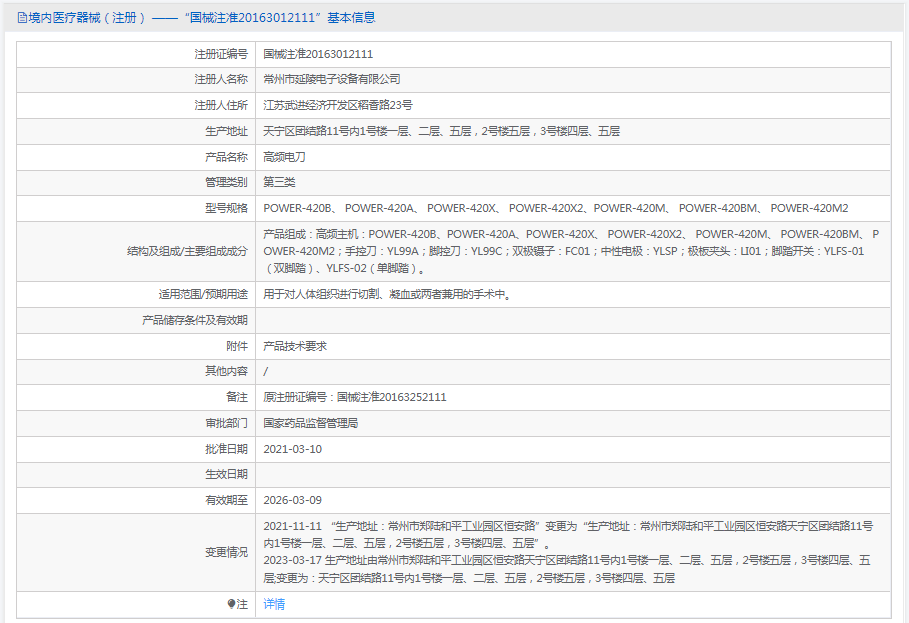Screen dimensions: 909x623
Task: Click the 2021-11-11 change record entry
Action: click(x=568, y=533)
